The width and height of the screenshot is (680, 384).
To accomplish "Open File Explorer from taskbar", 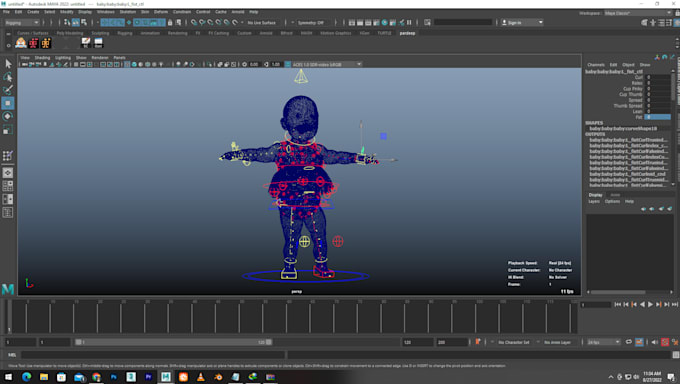I will [44, 377].
